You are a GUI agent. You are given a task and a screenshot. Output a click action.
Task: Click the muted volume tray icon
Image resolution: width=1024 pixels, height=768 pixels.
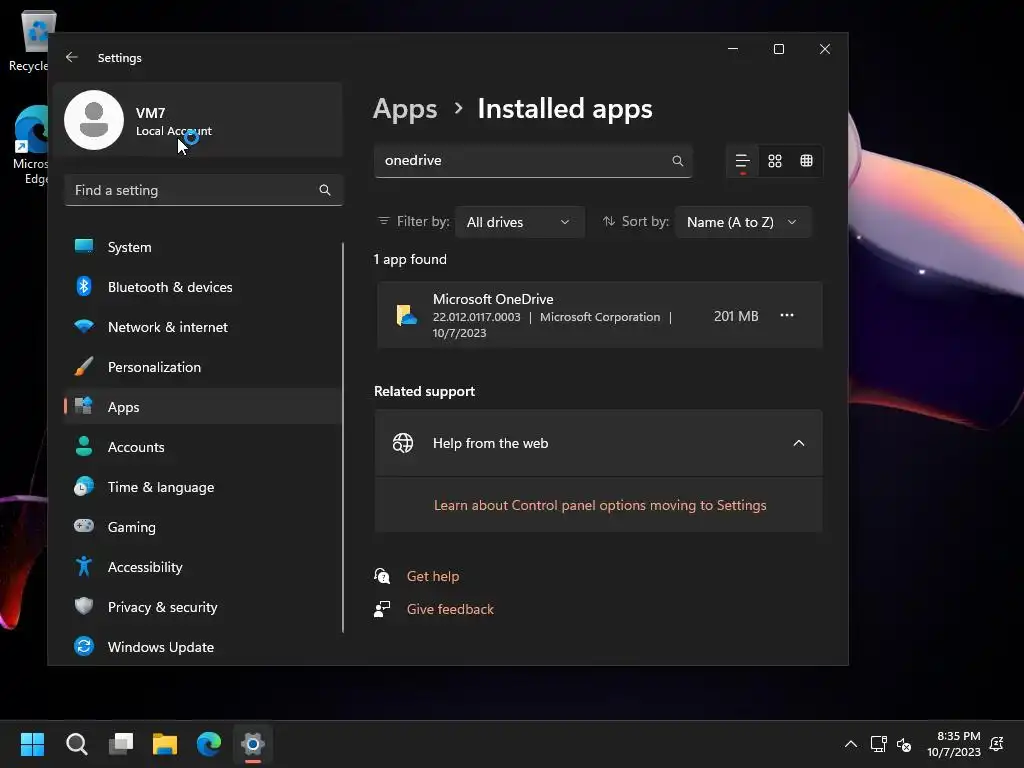coord(904,744)
